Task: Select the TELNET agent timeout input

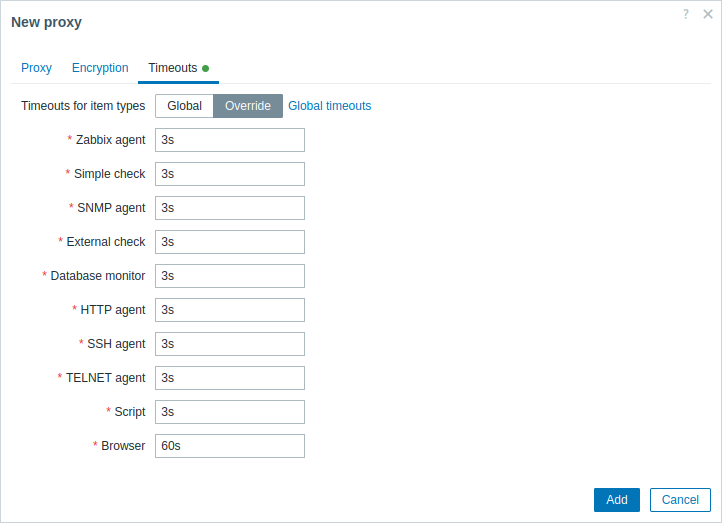Action: [229, 378]
